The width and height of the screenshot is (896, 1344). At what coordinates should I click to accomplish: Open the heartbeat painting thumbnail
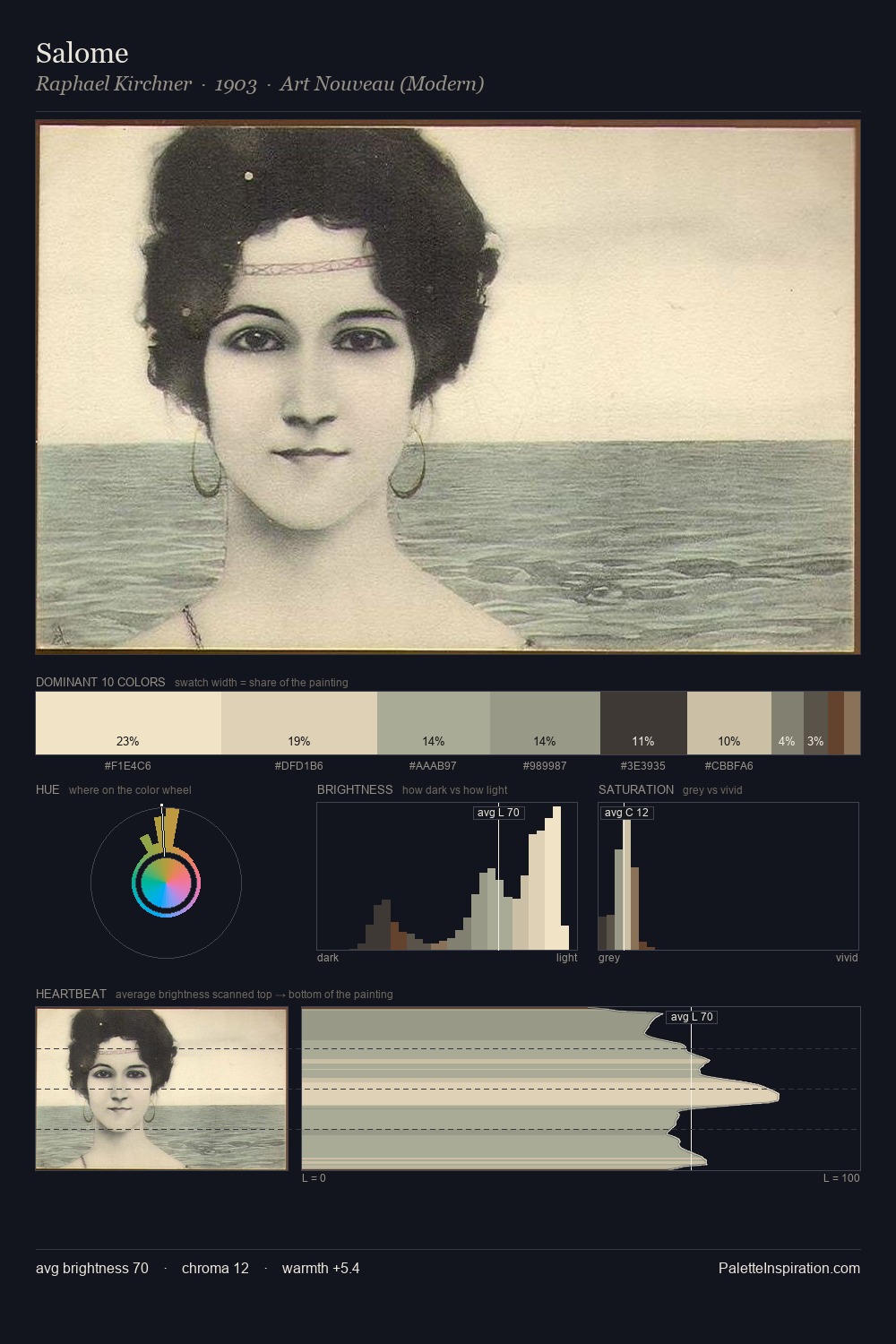pyautogui.click(x=161, y=1089)
